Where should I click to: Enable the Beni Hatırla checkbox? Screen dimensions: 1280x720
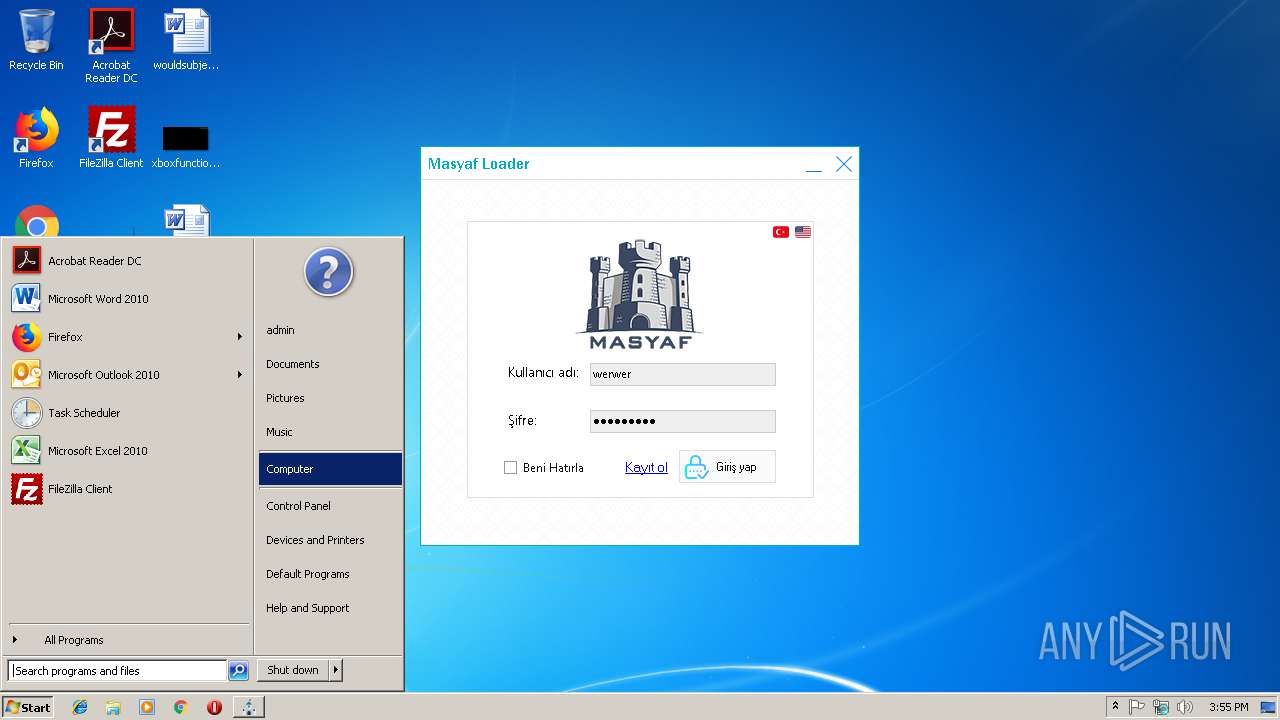pyautogui.click(x=510, y=467)
